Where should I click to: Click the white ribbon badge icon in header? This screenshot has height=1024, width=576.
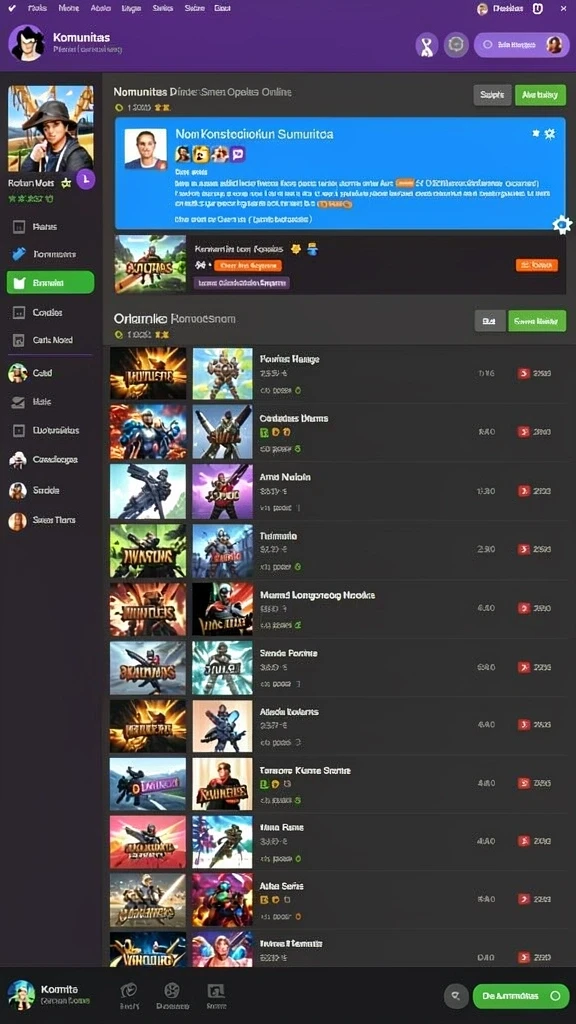click(x=426, y=45)
